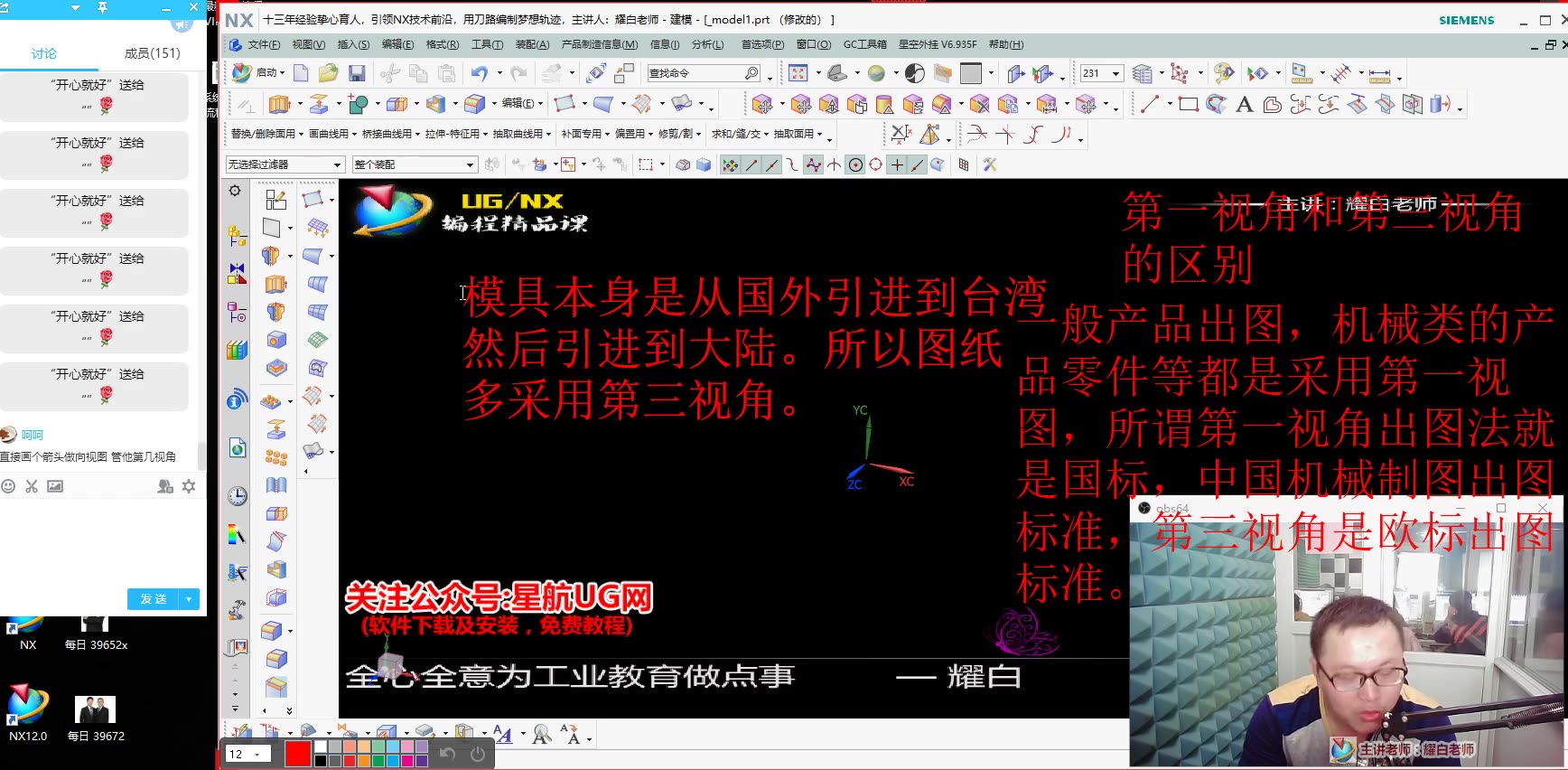Screen dimensions: 1568x770
Task: Open the selection filter dropdown 无选择过滤器
Action: (x=285, y=164)
